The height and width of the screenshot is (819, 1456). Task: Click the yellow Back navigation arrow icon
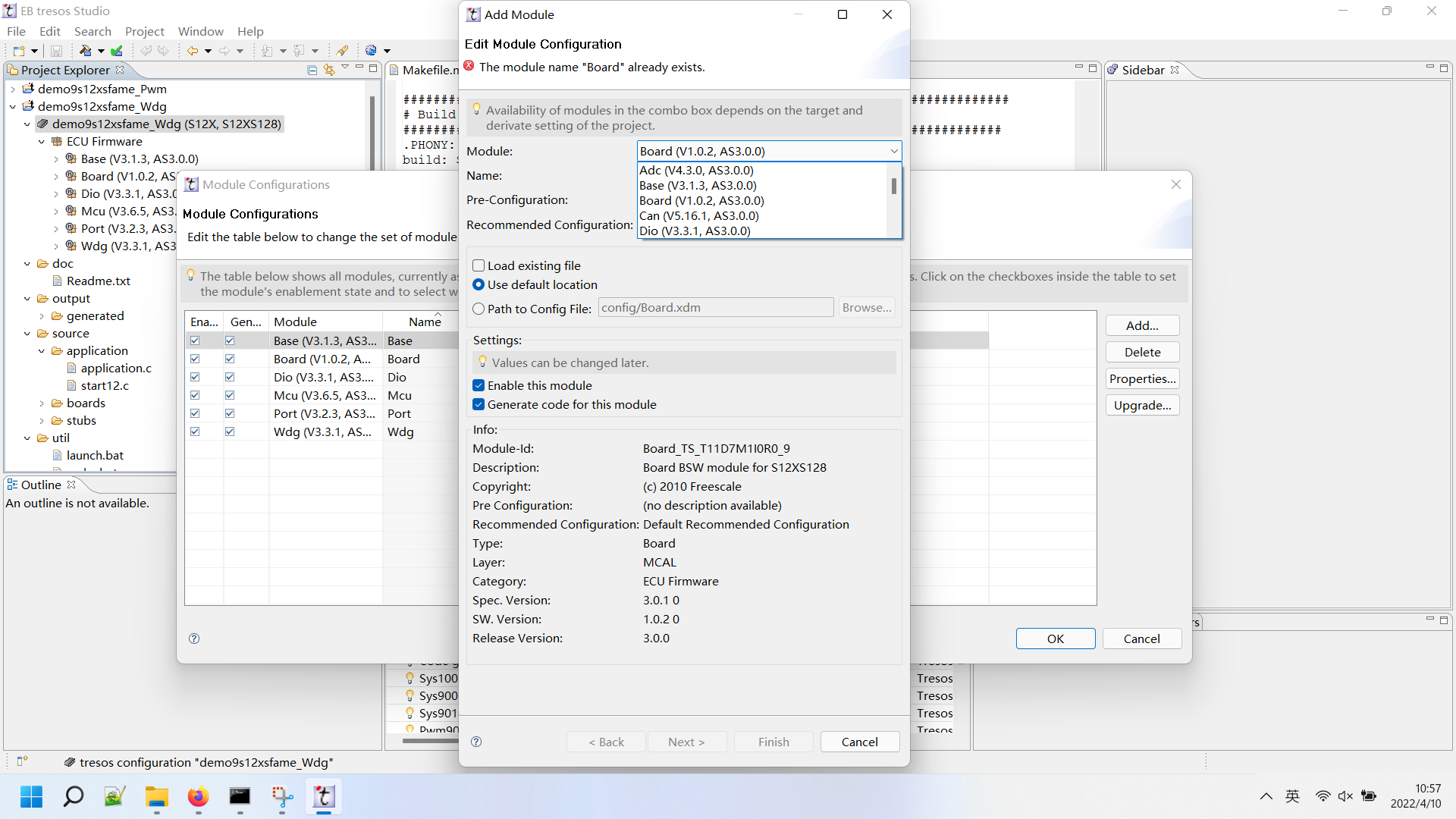point(193,51)
